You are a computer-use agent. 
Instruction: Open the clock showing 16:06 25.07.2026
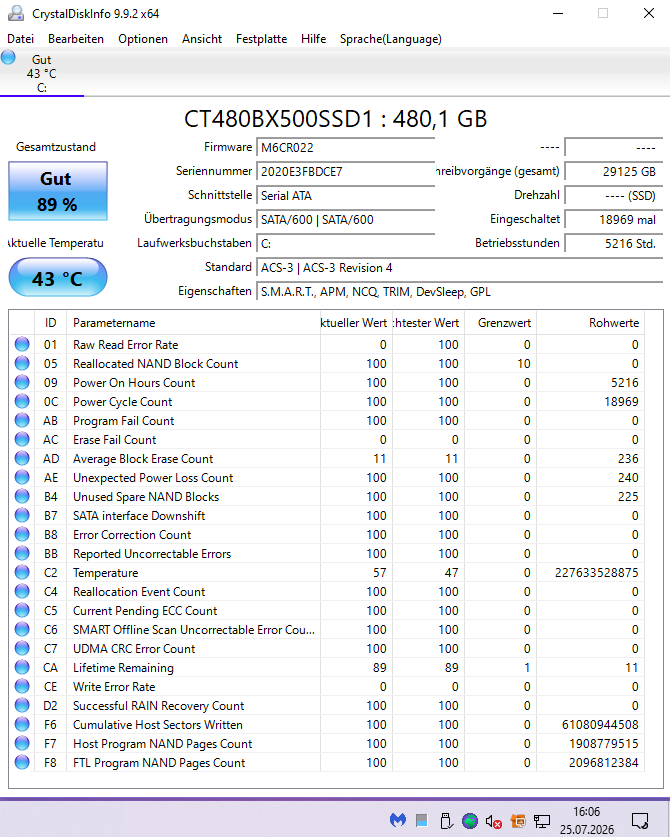pos(586,820)
